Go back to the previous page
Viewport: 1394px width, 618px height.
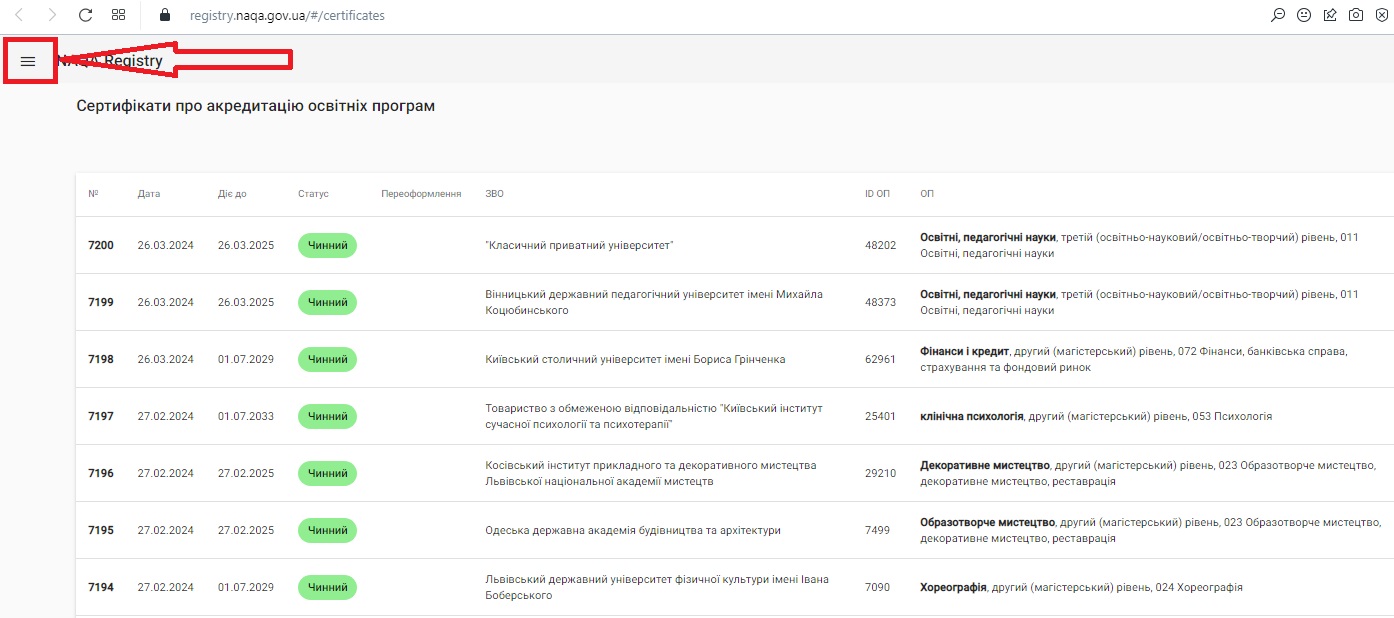coord(19,15)
